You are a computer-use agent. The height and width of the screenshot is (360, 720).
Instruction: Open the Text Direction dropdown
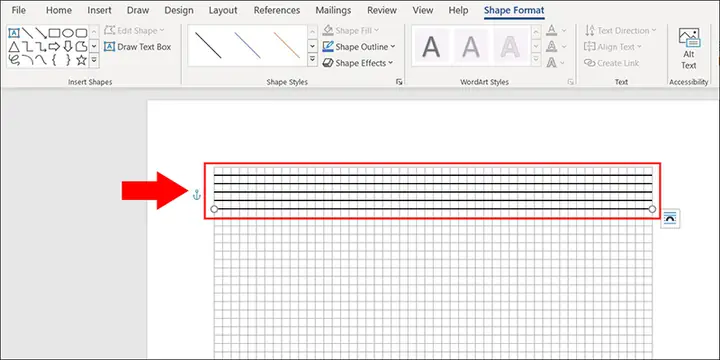620,31
